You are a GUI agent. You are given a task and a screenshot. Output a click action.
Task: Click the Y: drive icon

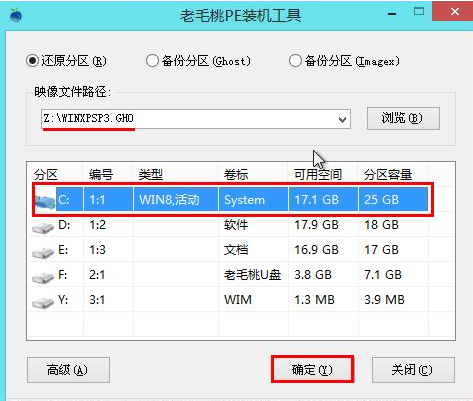tap(43, 303)
